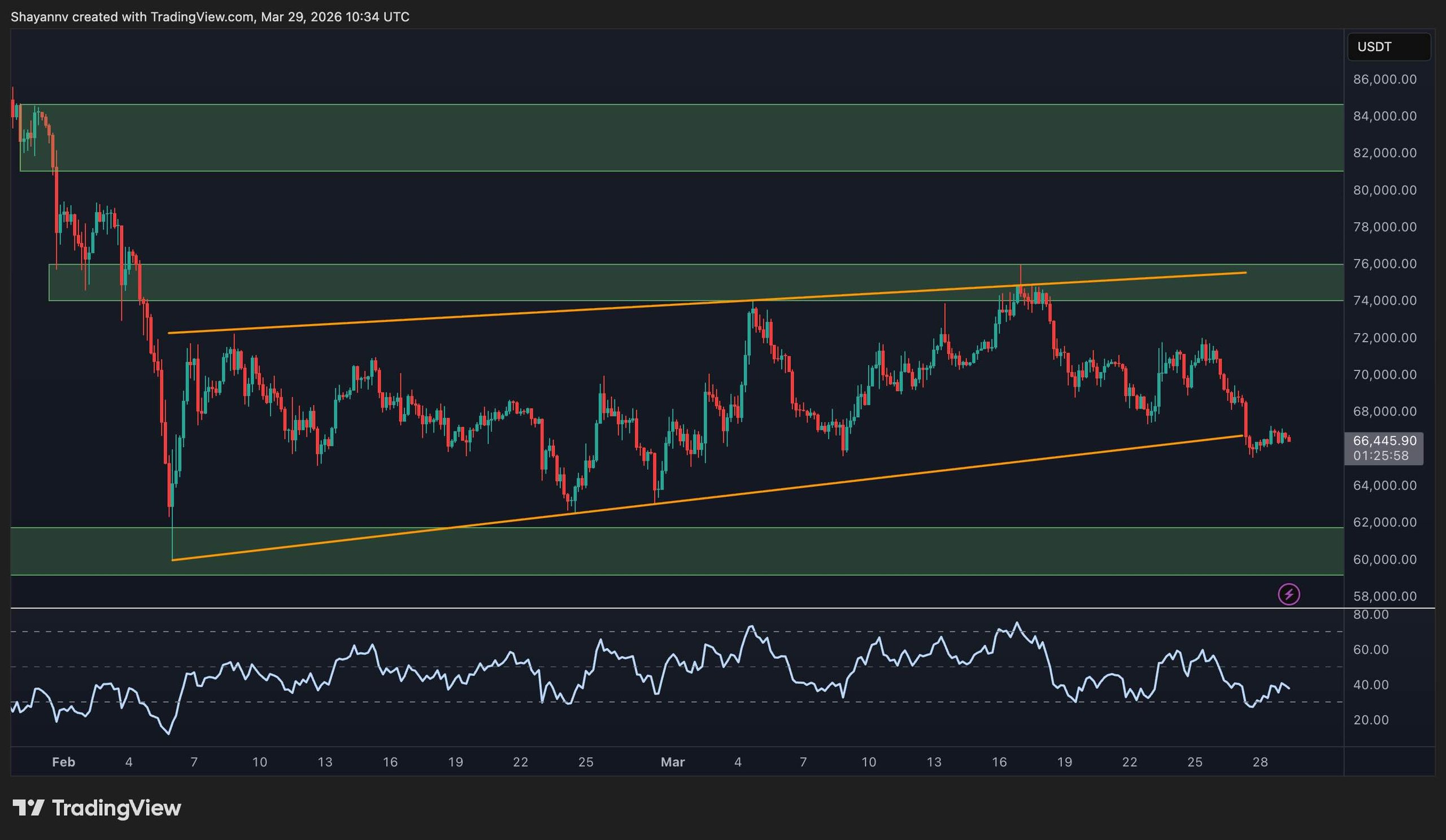Open the USDT currency selector
1446x840 pixels.
point(1388,47)
